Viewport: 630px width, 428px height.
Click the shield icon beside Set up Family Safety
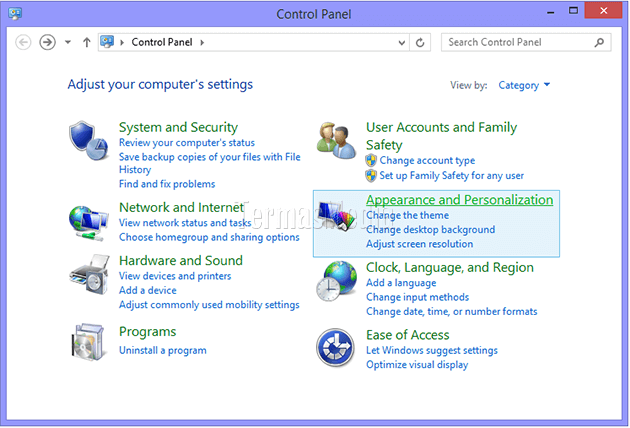pos(371,176)
